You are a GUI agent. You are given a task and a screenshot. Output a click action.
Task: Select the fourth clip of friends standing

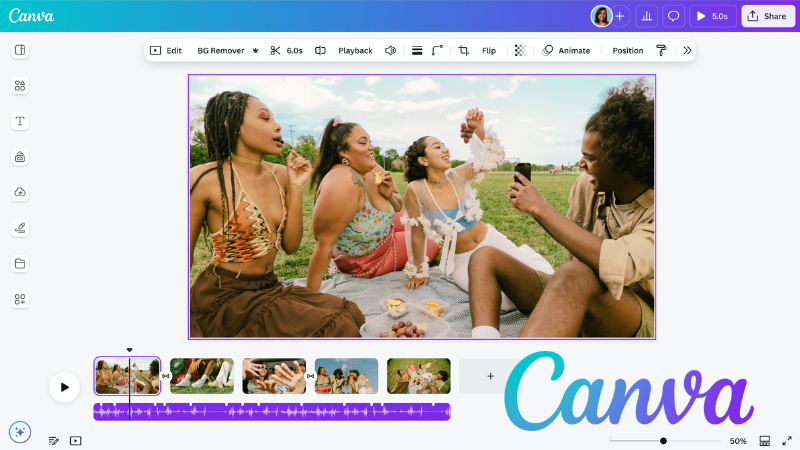pos(346,376)
